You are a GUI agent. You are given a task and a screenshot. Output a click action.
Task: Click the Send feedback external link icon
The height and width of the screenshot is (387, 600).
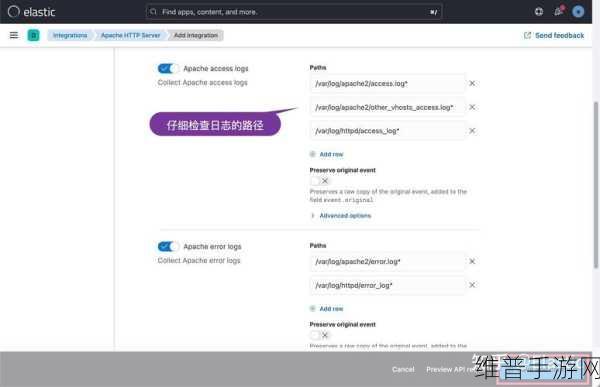tap(527, 35)
